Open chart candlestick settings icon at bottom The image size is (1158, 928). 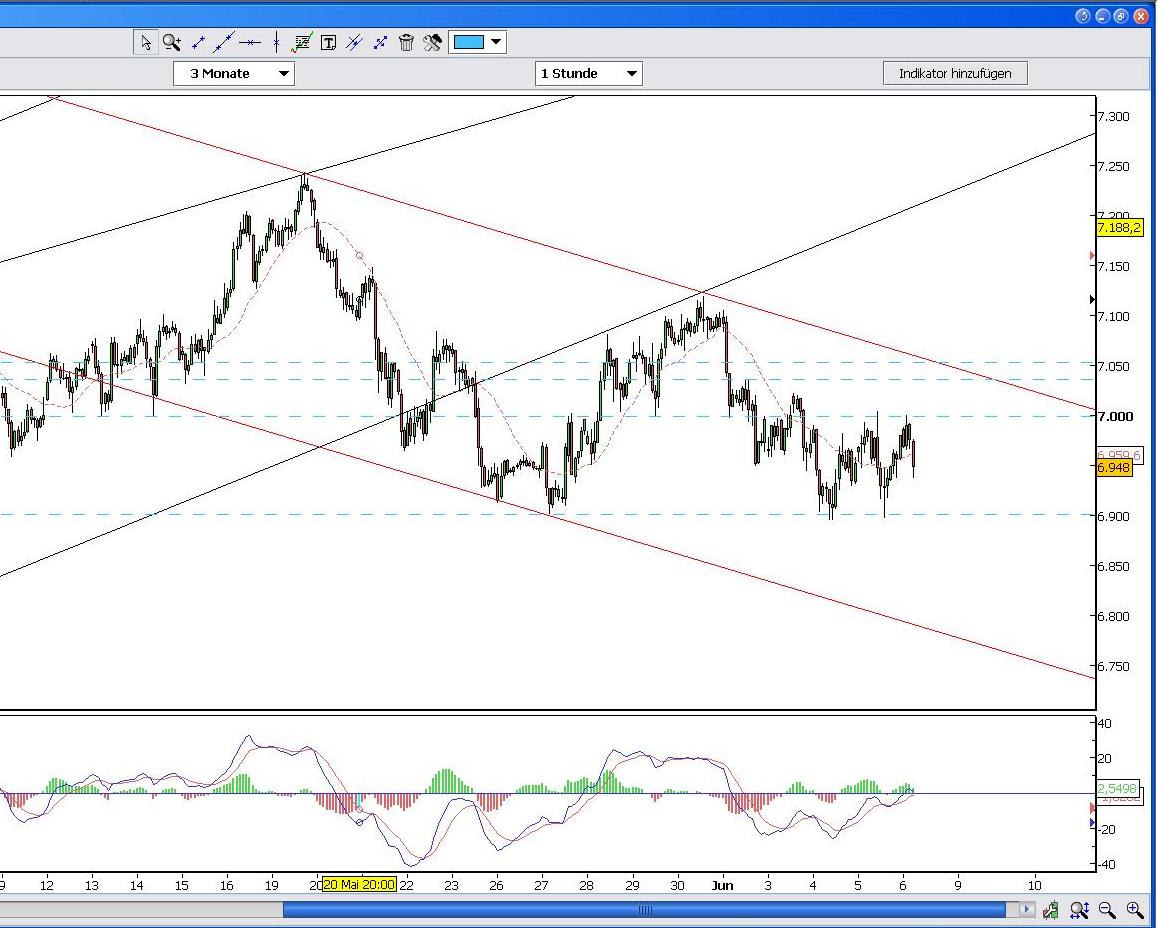(x=1051, y=910)
